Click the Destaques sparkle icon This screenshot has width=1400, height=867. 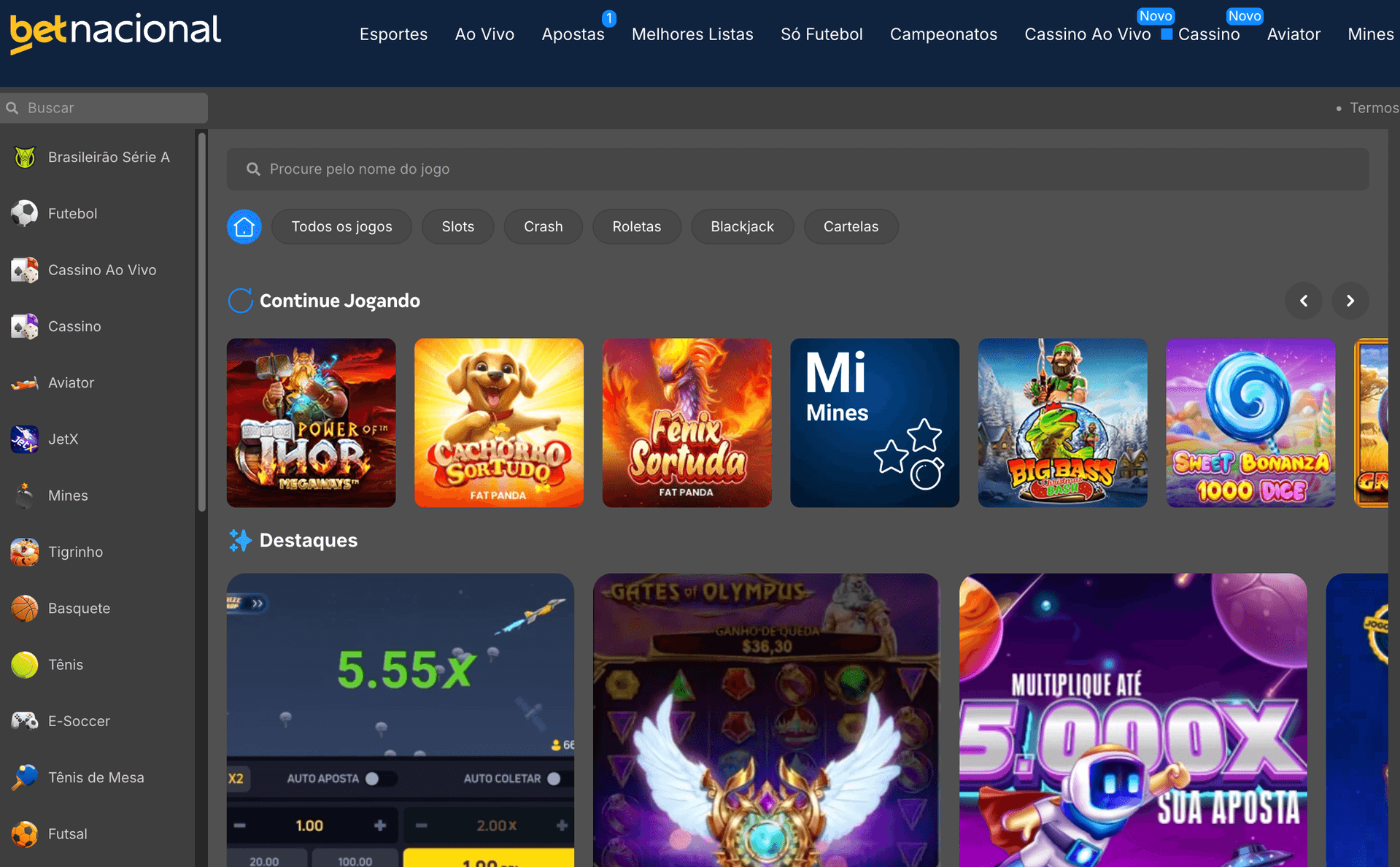click(240, 540)
